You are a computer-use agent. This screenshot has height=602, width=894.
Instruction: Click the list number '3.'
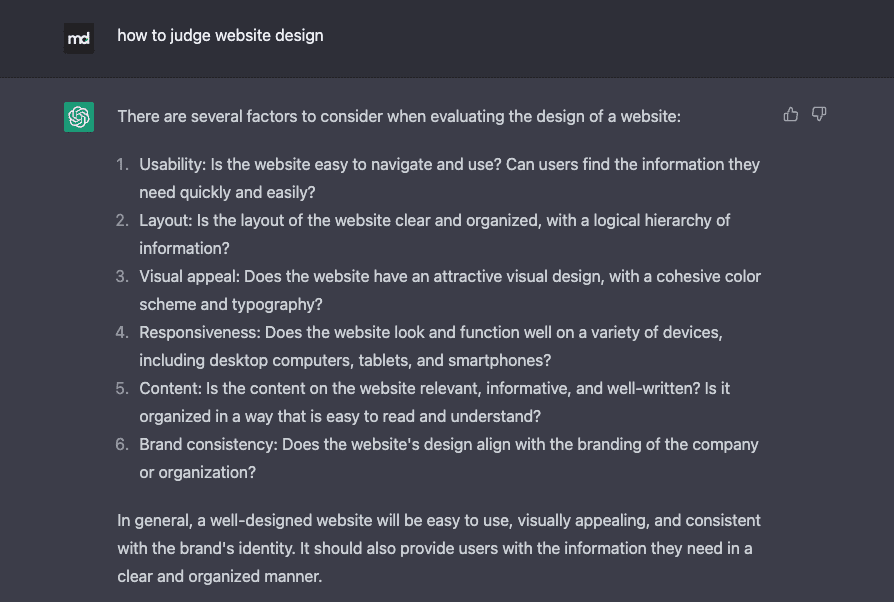[x=122, y=276]
